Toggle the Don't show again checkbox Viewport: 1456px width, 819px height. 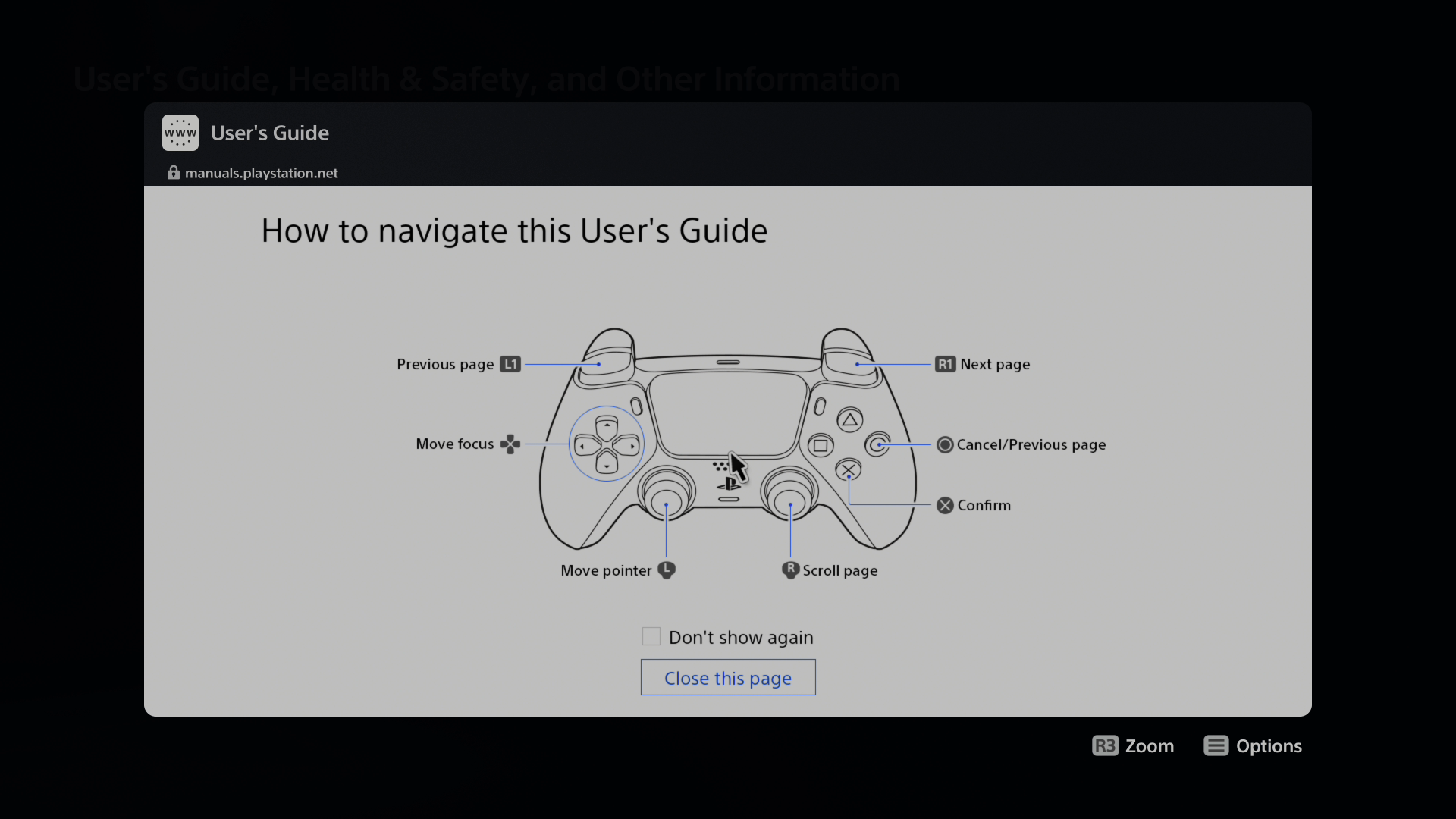[x=652, y=637]
